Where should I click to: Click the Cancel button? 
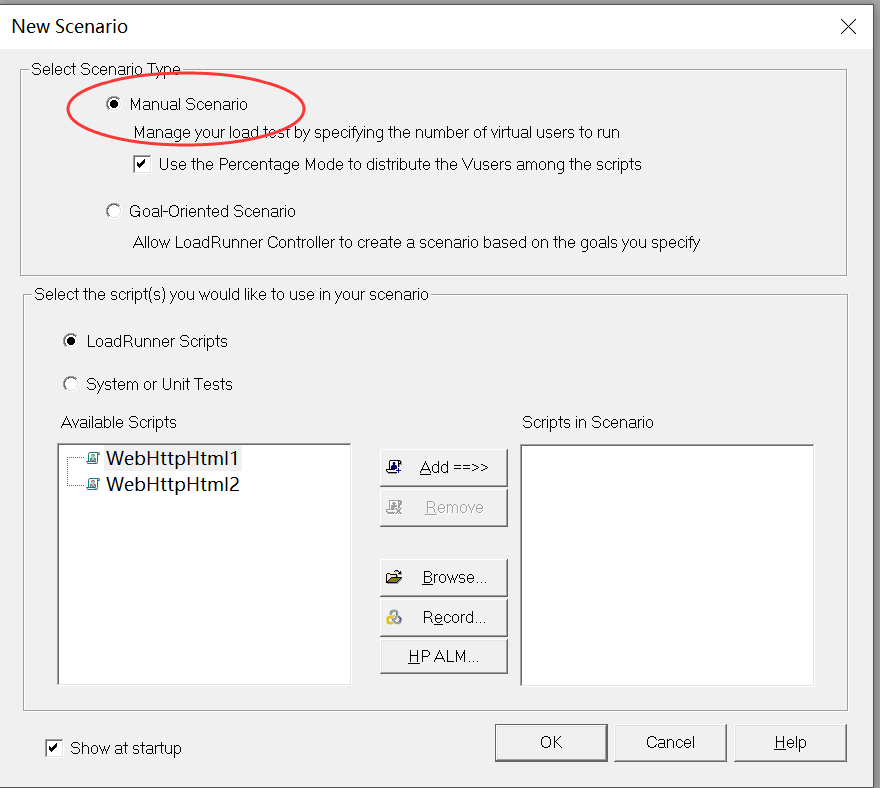670,742
